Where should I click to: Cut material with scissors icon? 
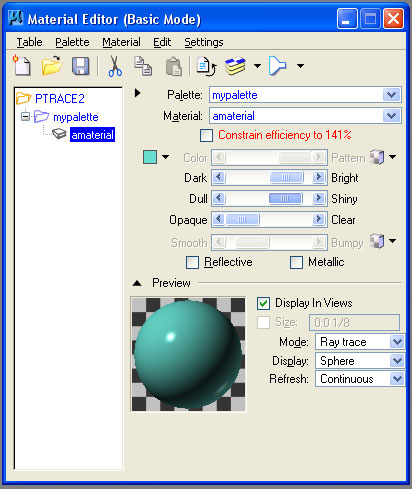(115, 66)
